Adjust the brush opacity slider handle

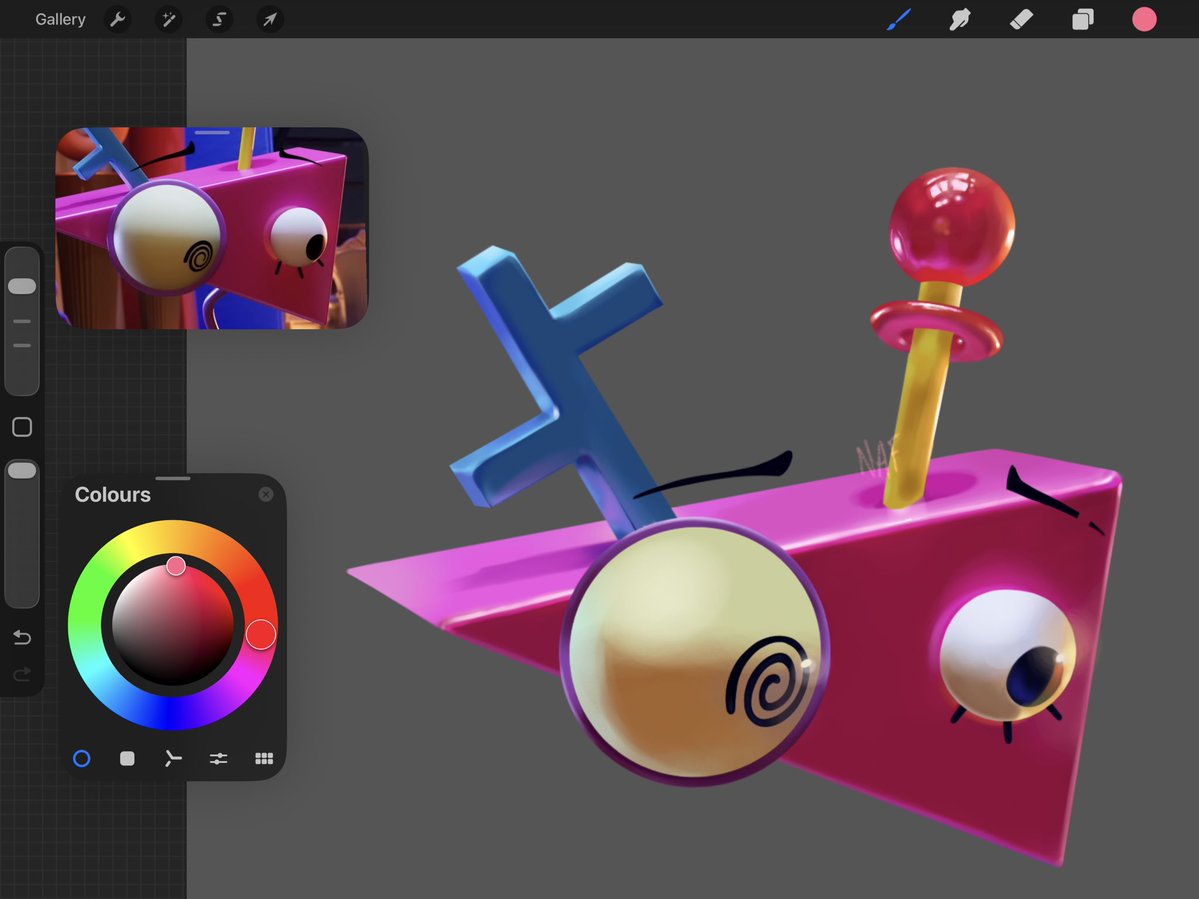22,470
